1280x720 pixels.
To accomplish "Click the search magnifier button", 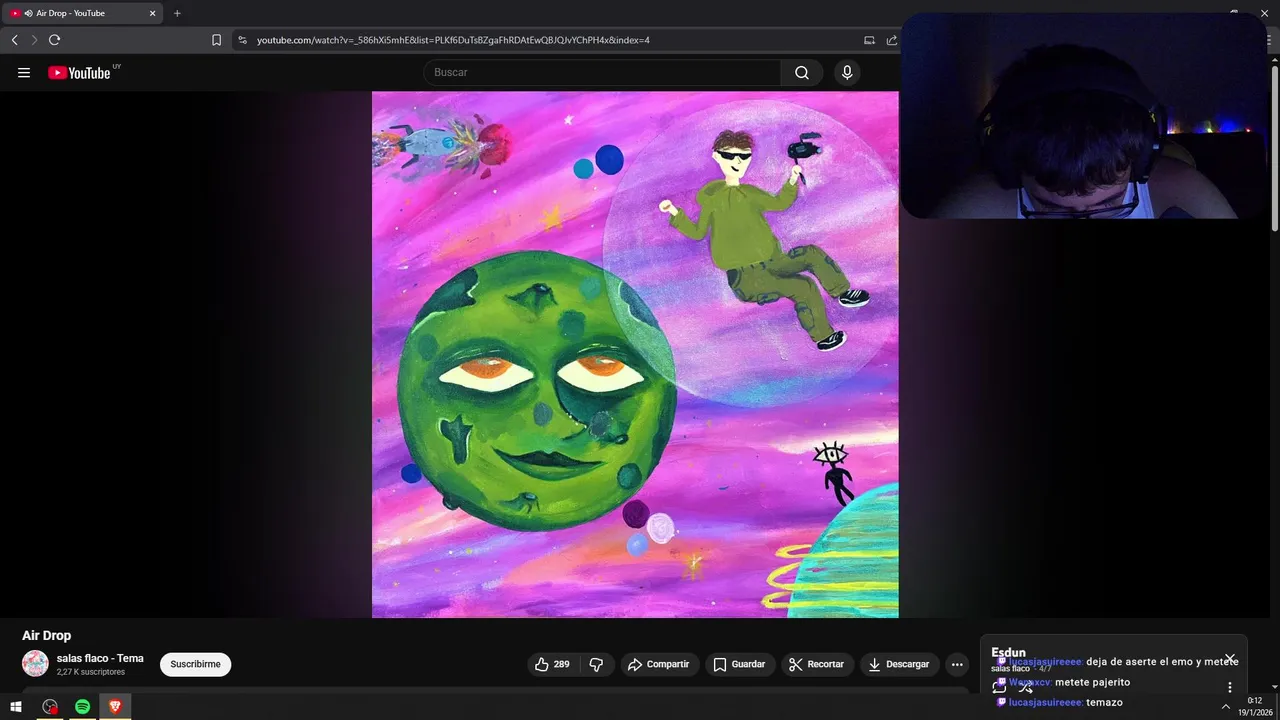I will [802, 72].
